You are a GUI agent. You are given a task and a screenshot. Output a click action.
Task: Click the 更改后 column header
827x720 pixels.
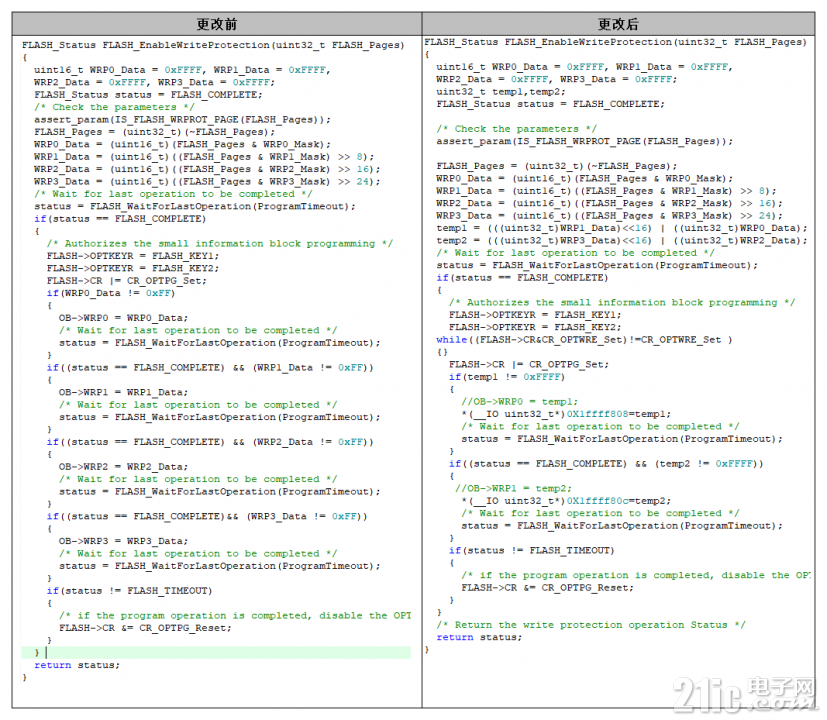tap(618, 24)
